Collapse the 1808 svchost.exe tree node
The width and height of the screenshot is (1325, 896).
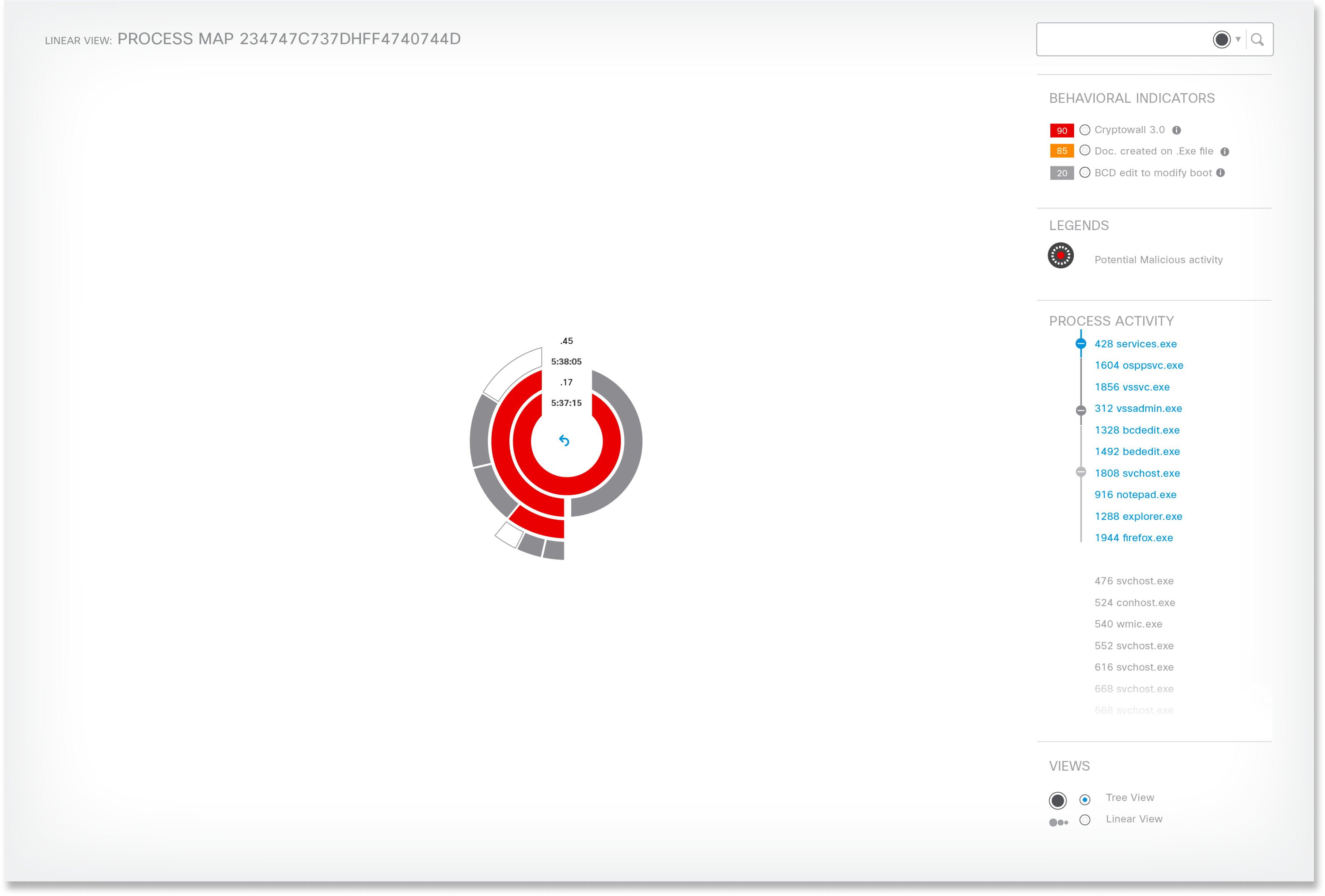1081,472
